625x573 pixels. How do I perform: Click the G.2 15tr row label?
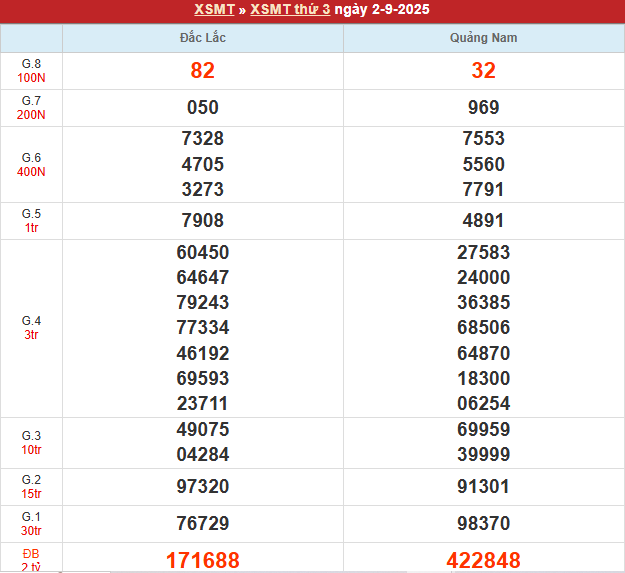(x=31, y=487)
